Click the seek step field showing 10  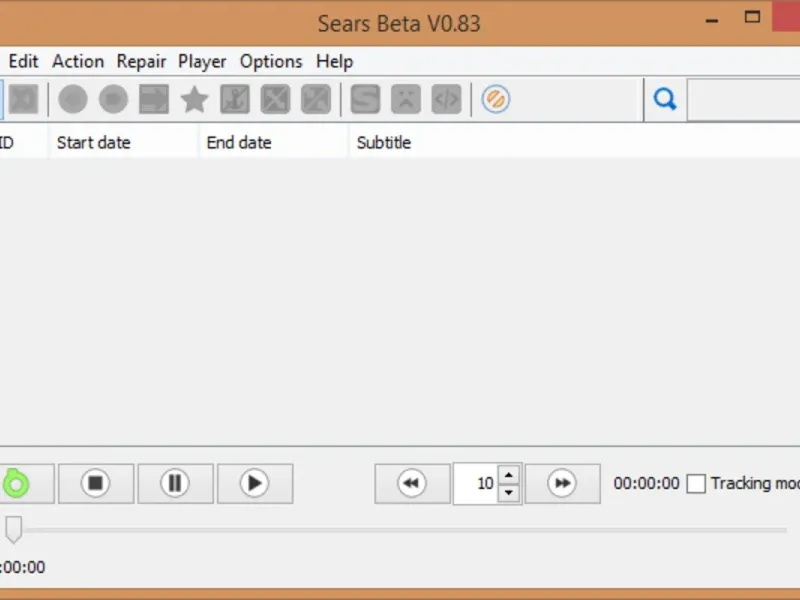[x=476, y=483]
